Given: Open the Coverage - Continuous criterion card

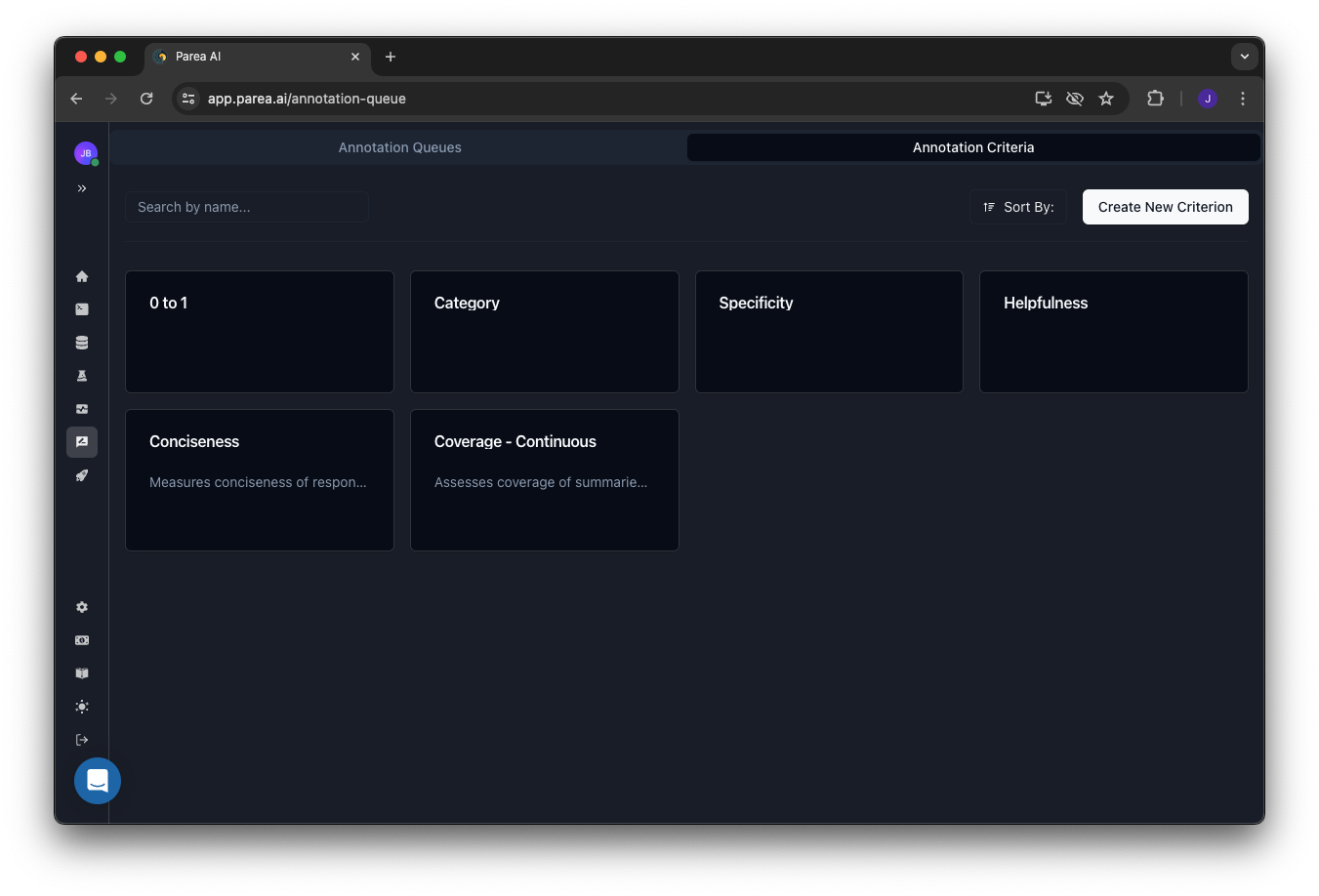Looking at the screenshot, I should tap(545, 480).
